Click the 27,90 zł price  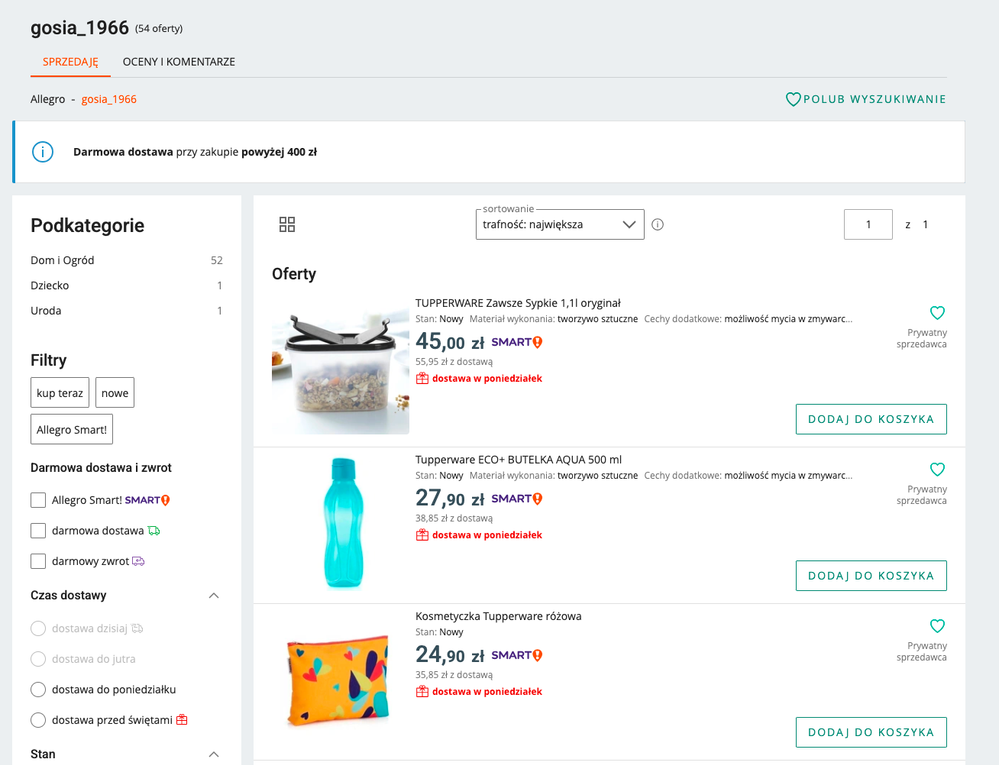click(x=450, y=499)
